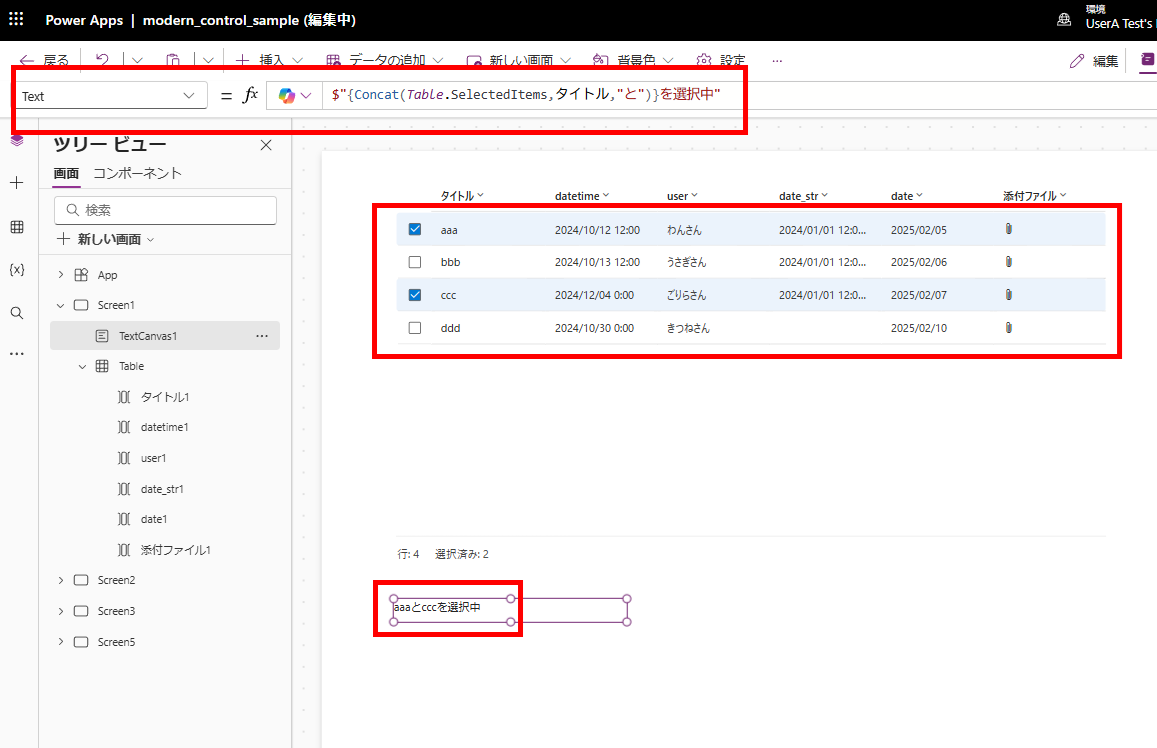The height and width of the screenshot is (748, 1157).
Task: Check the checkbox for row ddd
Action: click(415, 328)
